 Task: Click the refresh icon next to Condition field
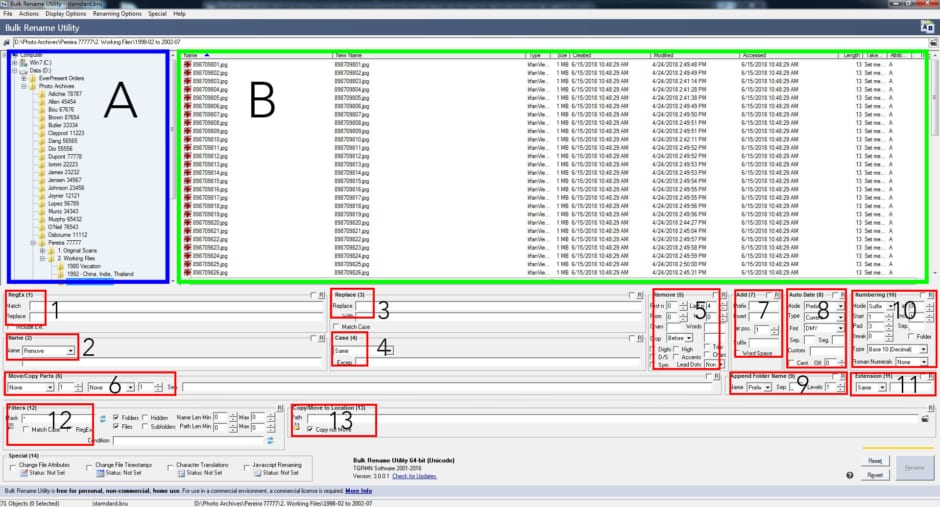269,440
